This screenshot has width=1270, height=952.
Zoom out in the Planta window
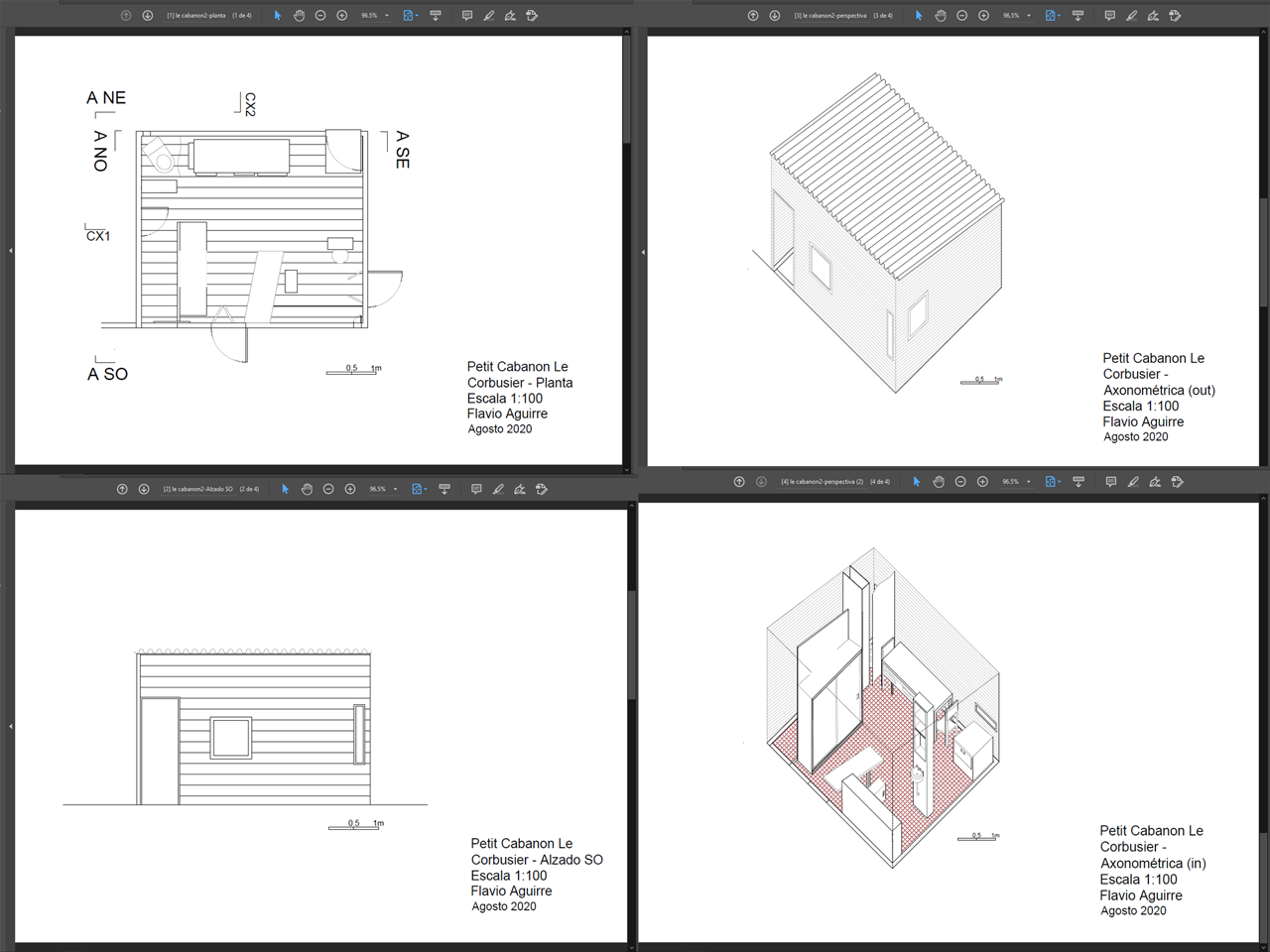point(320,16)
